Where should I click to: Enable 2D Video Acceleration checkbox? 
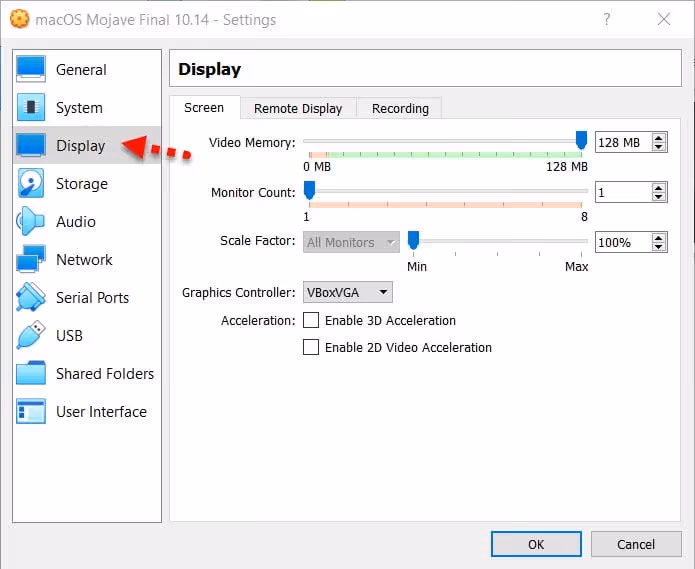click(x=311, y=347)
